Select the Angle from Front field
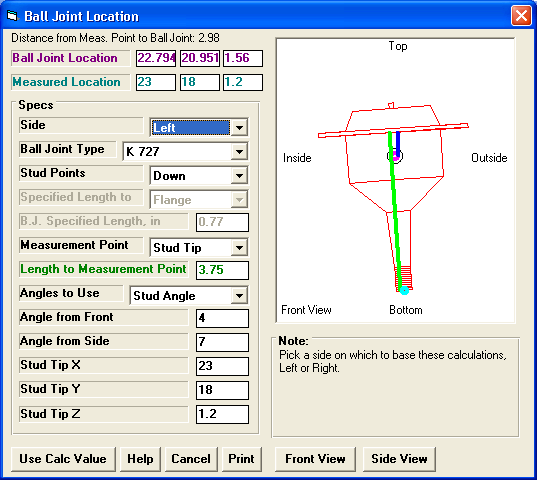 222,318
